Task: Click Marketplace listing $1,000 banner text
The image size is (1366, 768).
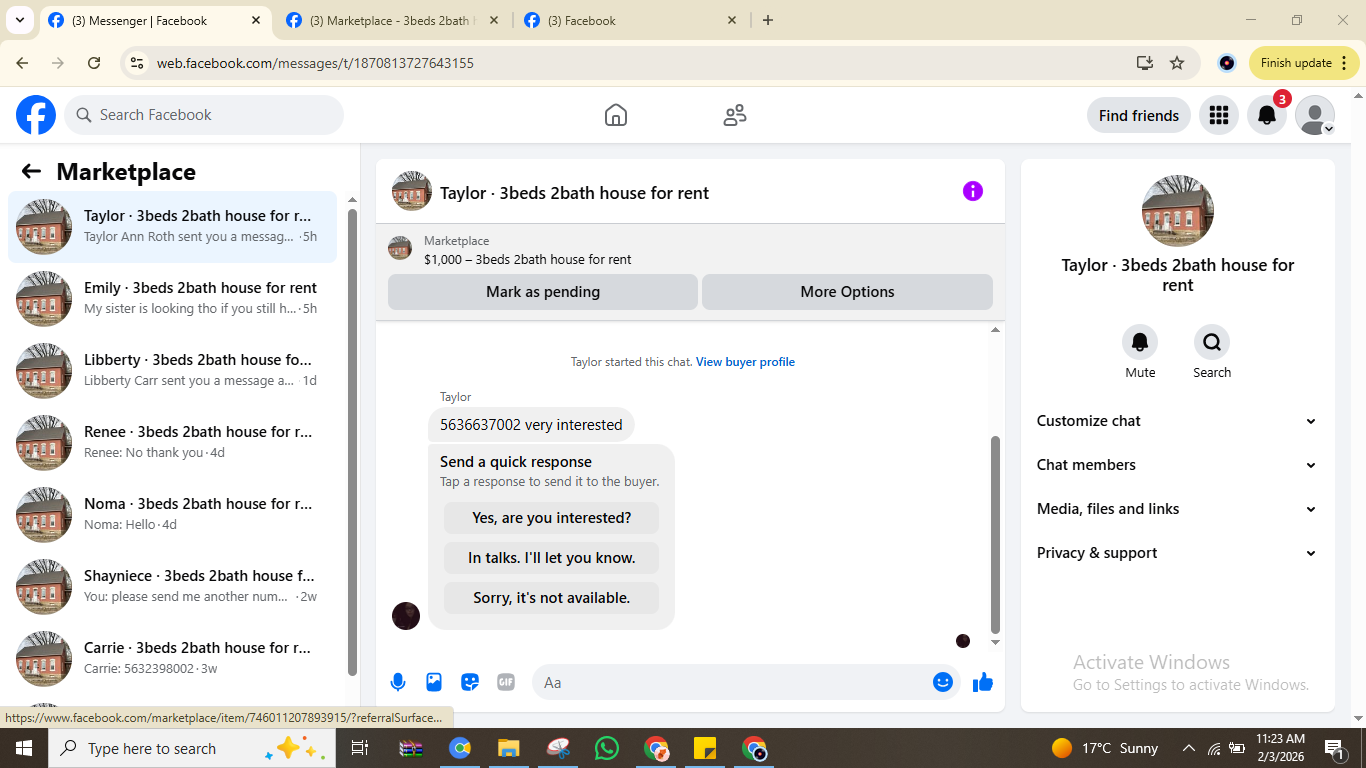Action: coord(527,259)
